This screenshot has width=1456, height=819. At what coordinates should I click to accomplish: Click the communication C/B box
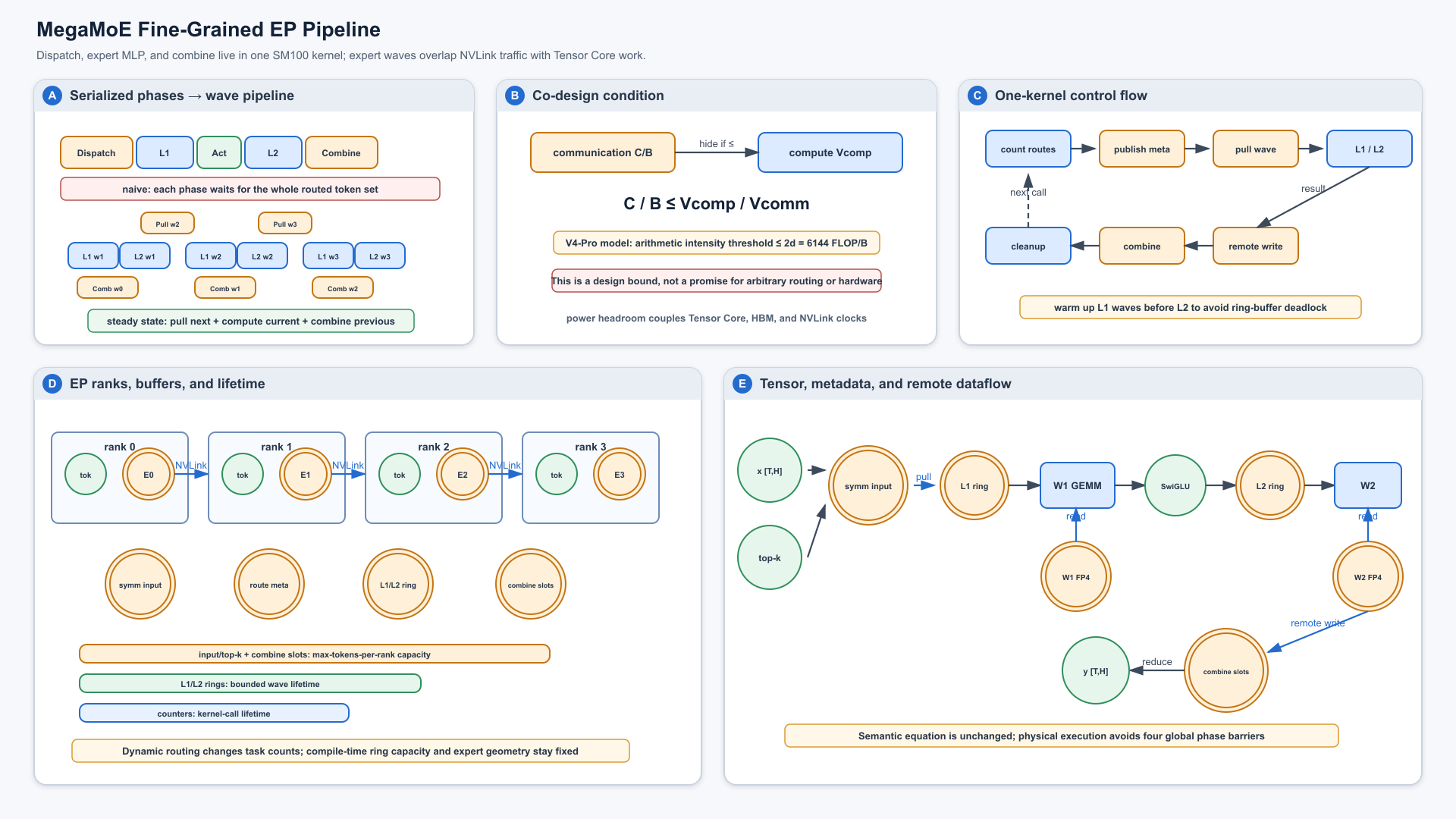pyautogui.click(x=603, y=152)
